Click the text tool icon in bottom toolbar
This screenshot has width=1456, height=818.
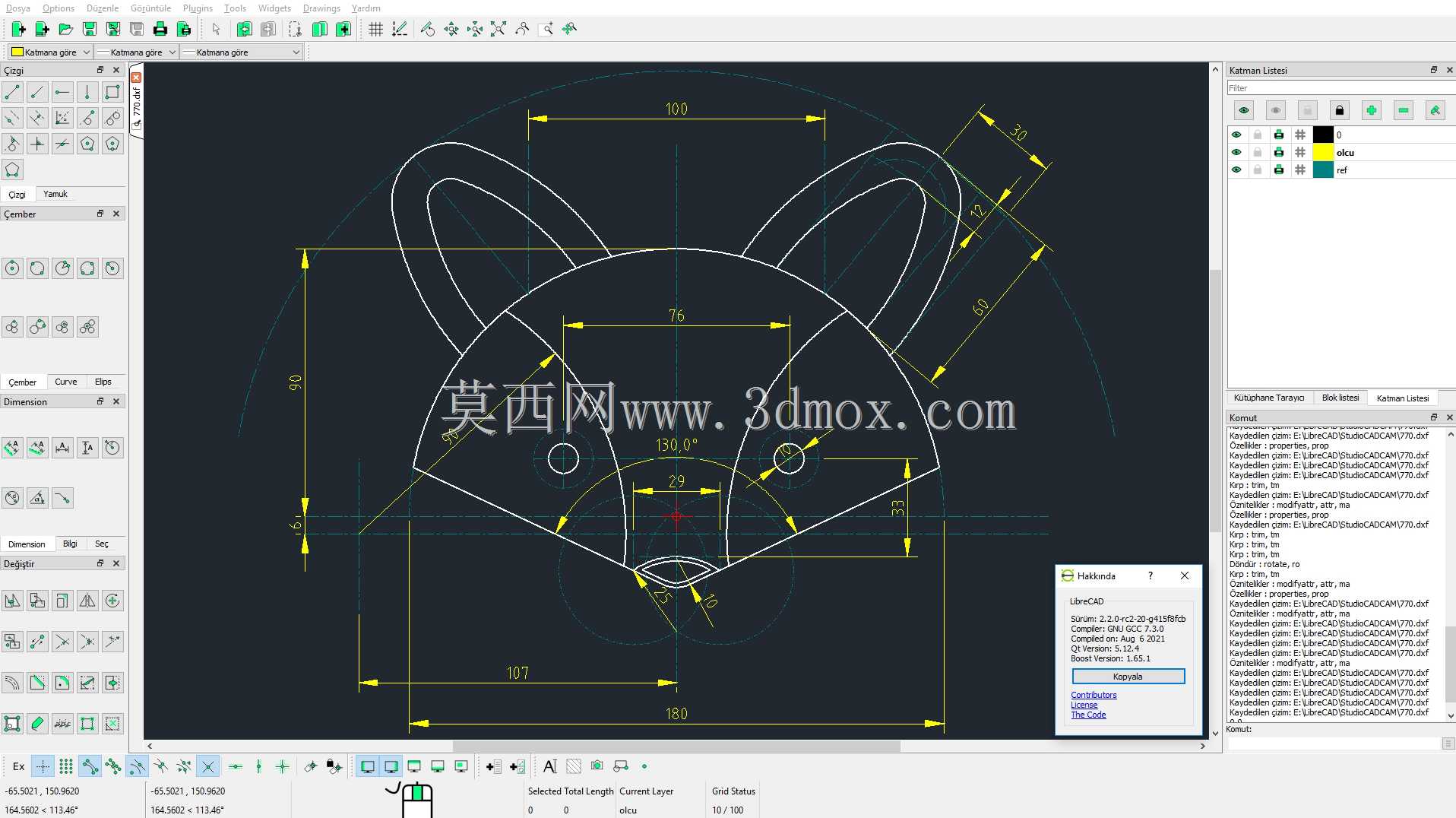(x=550, y=766)
